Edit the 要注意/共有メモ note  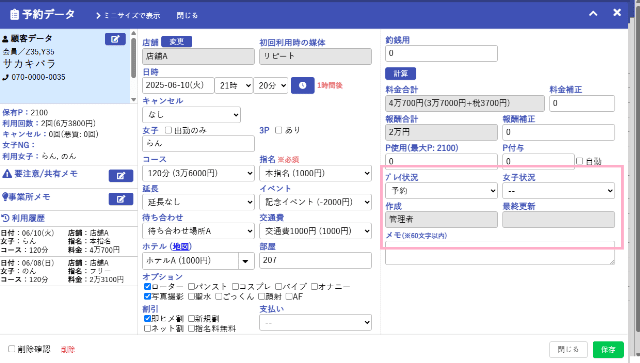coord(121,176)
